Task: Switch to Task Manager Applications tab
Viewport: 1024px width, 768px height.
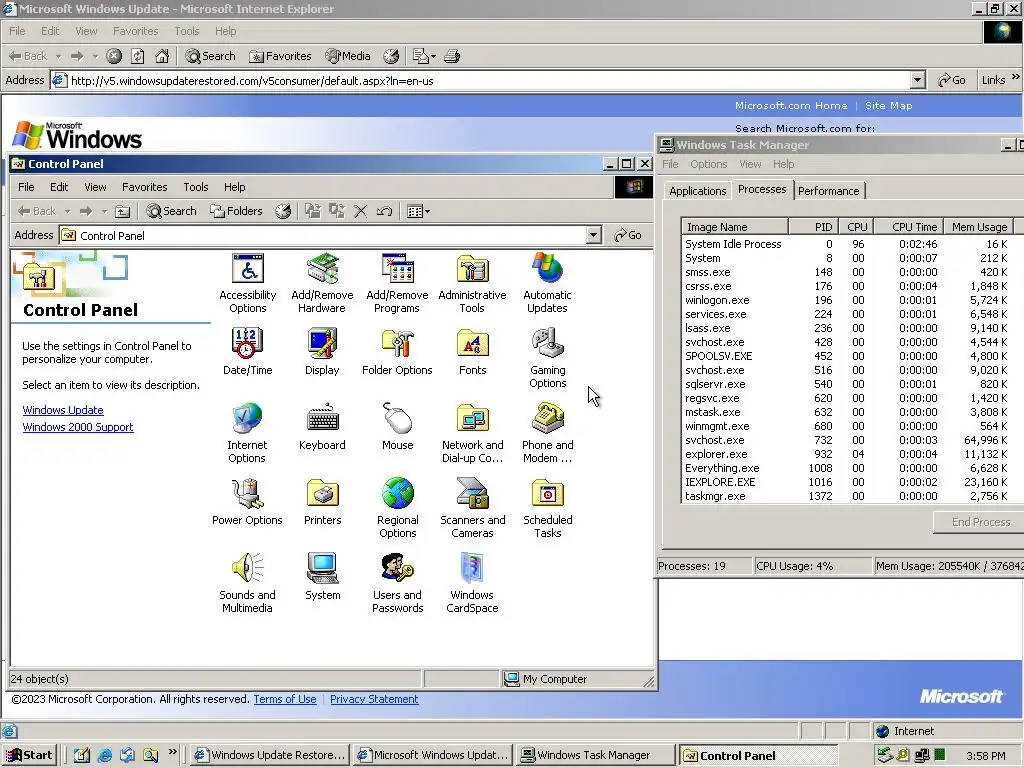Action: tap(697, 191)
